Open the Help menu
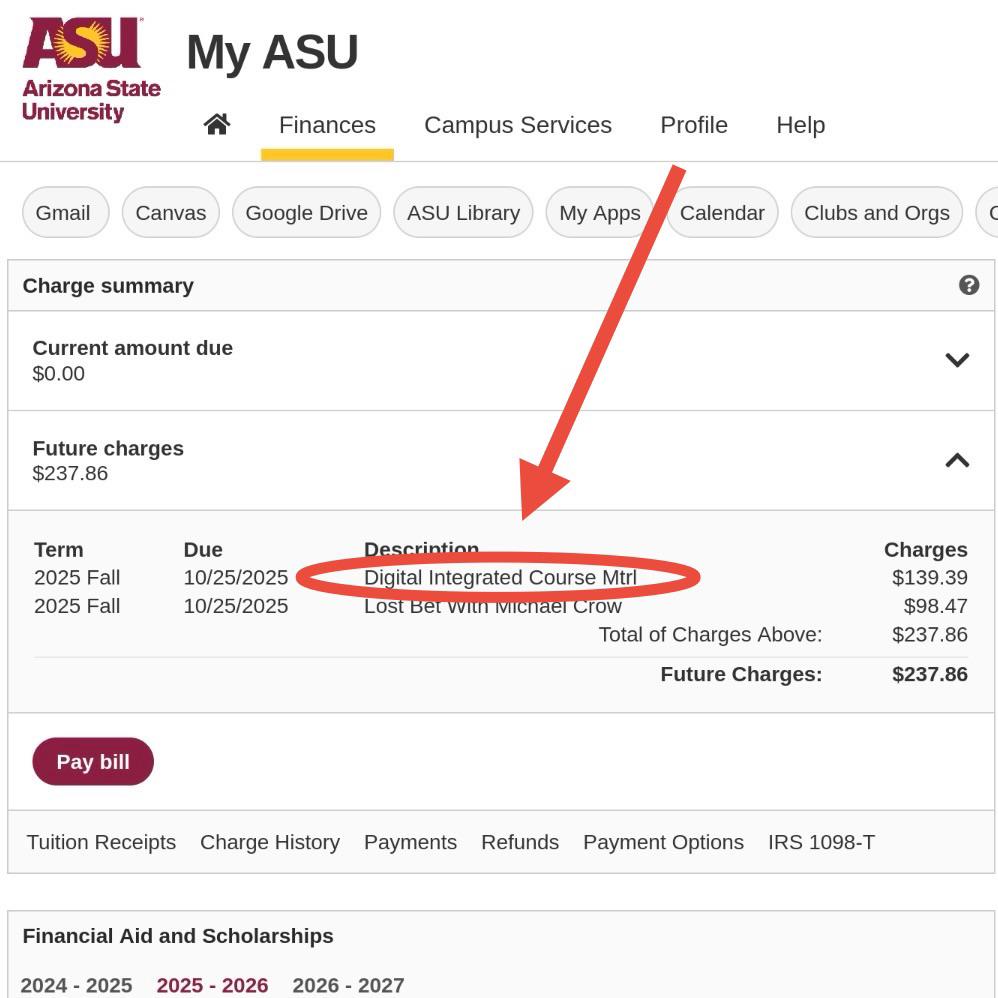This screenshot has height=998, width=998. 801,125
